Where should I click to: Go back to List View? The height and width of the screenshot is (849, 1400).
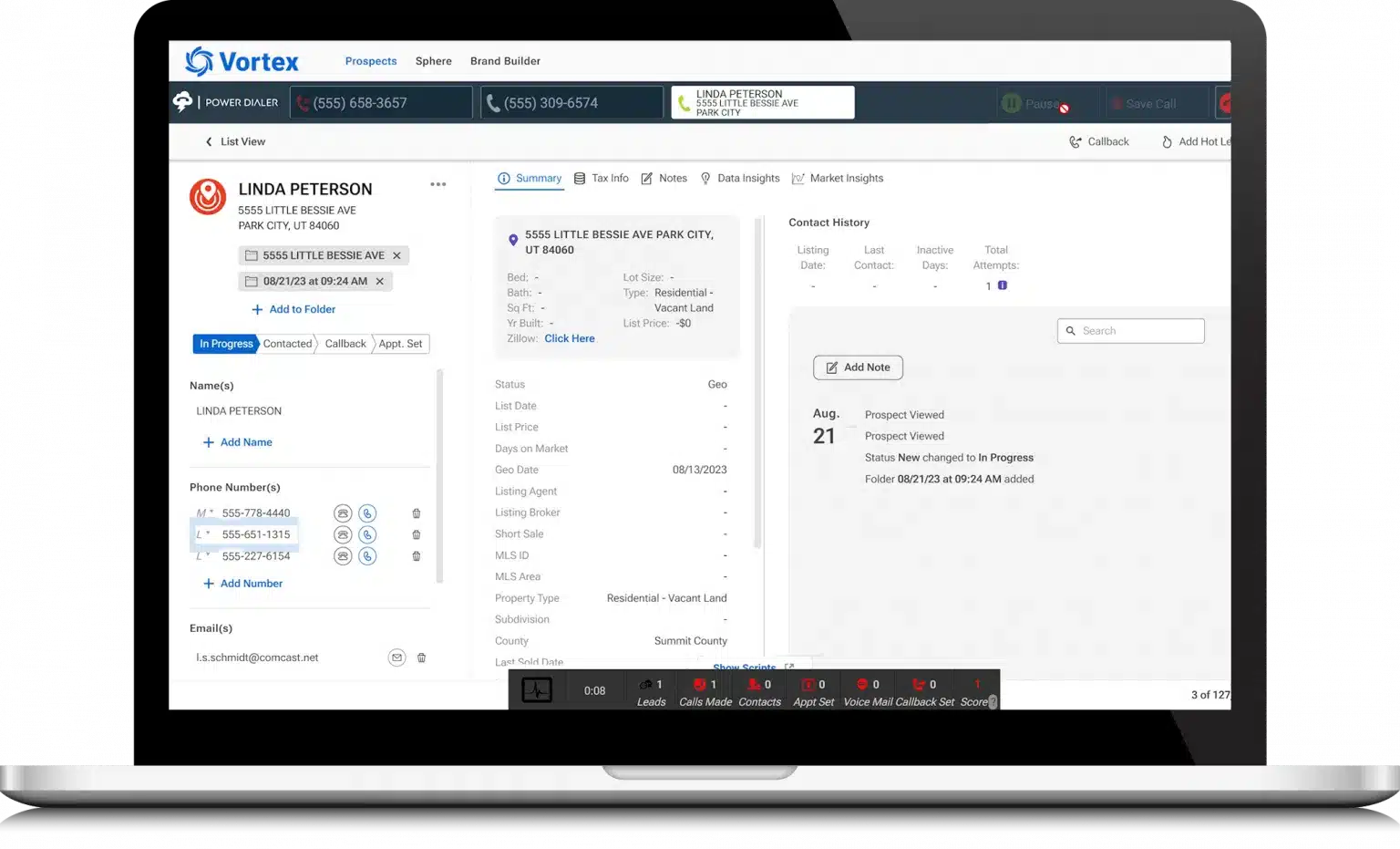click(x=235, y=142)
